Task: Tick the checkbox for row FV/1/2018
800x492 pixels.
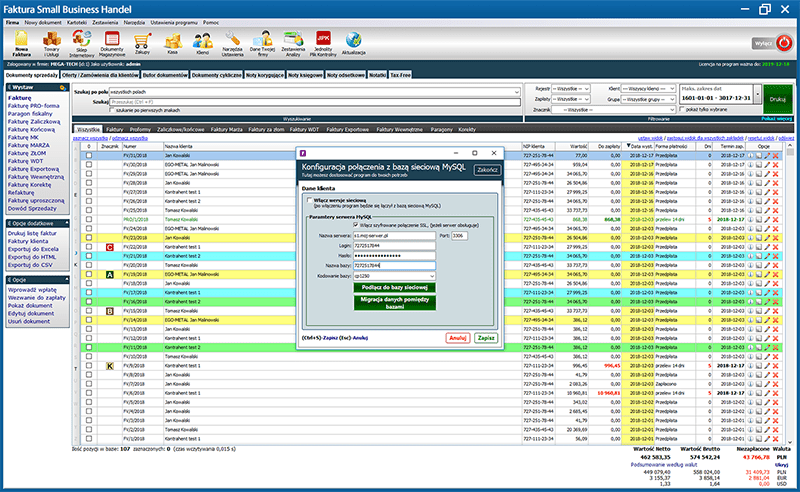Action: point(89,439)
